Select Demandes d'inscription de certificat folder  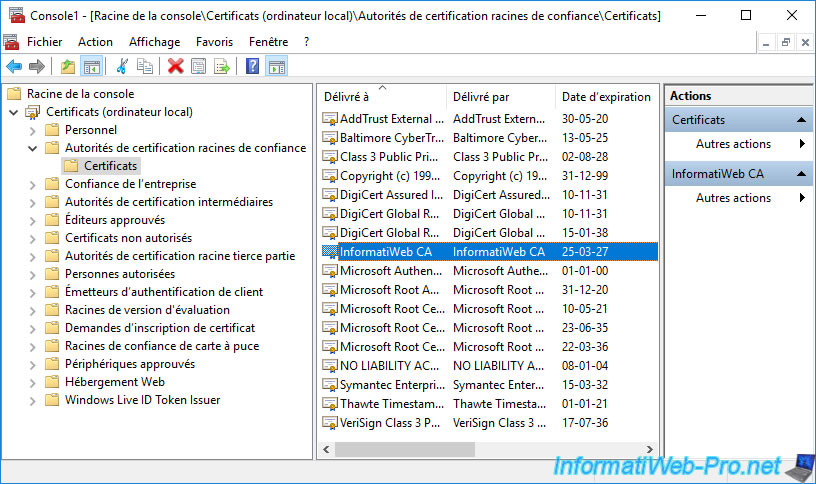click(x=160, y=328)
